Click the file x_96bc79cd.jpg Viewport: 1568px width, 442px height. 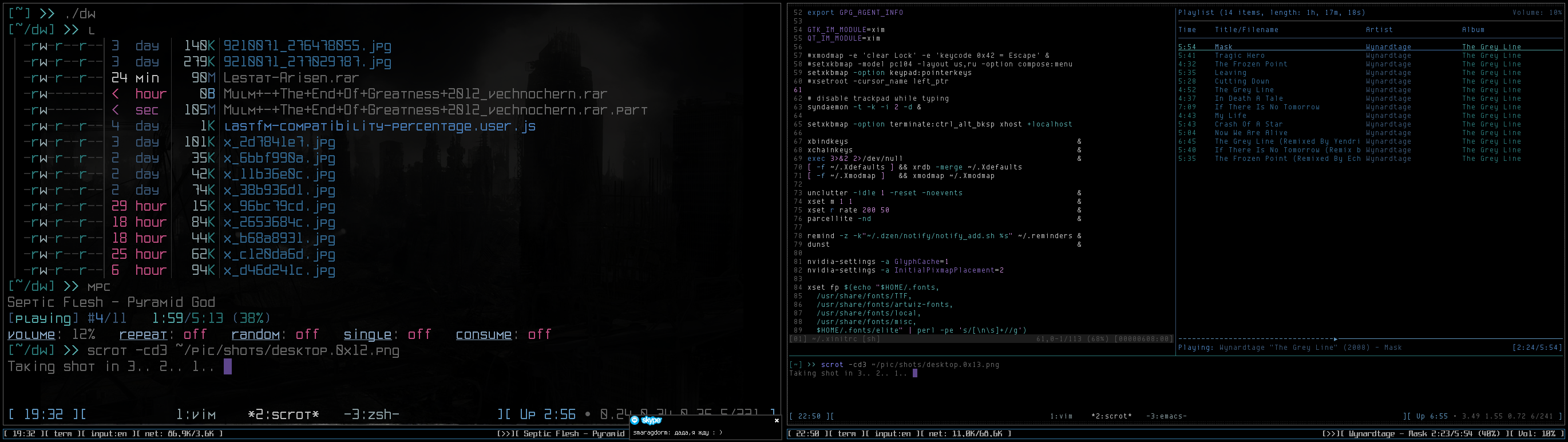(279, 206)
